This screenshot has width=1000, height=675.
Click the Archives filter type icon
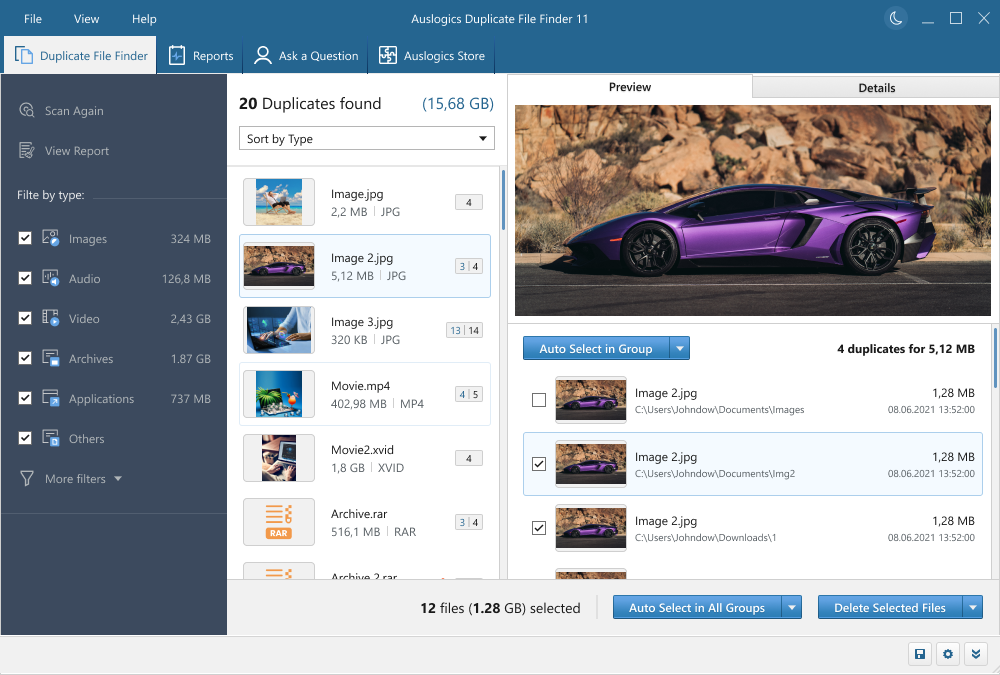click(x=50, y=358)
